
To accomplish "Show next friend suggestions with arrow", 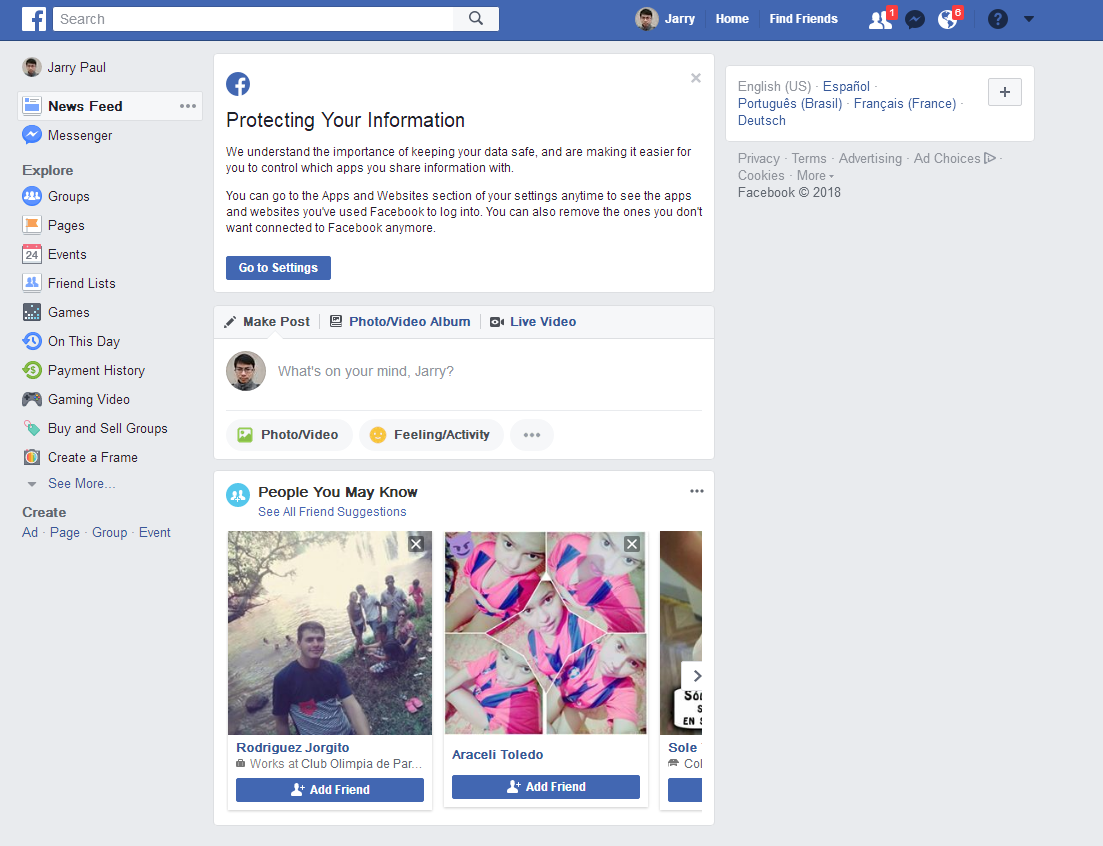I will (693, 676).
